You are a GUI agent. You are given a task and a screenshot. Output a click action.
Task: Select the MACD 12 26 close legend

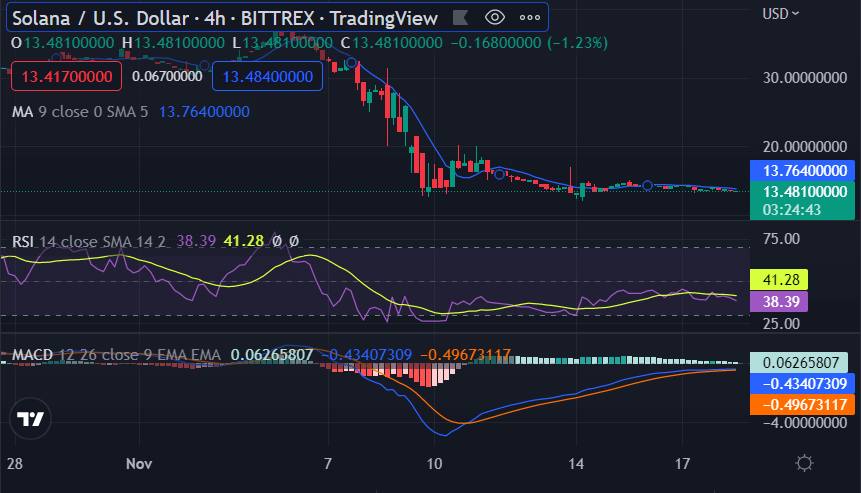coord(116,355)
